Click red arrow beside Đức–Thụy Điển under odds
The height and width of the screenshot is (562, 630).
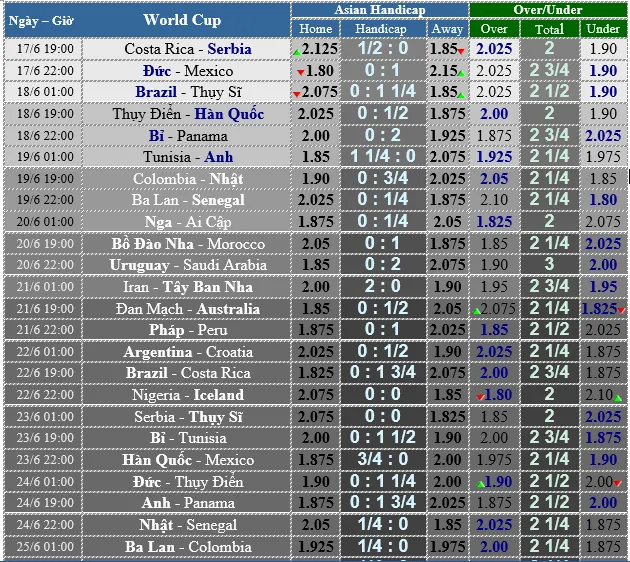click(x=619, y=484)
